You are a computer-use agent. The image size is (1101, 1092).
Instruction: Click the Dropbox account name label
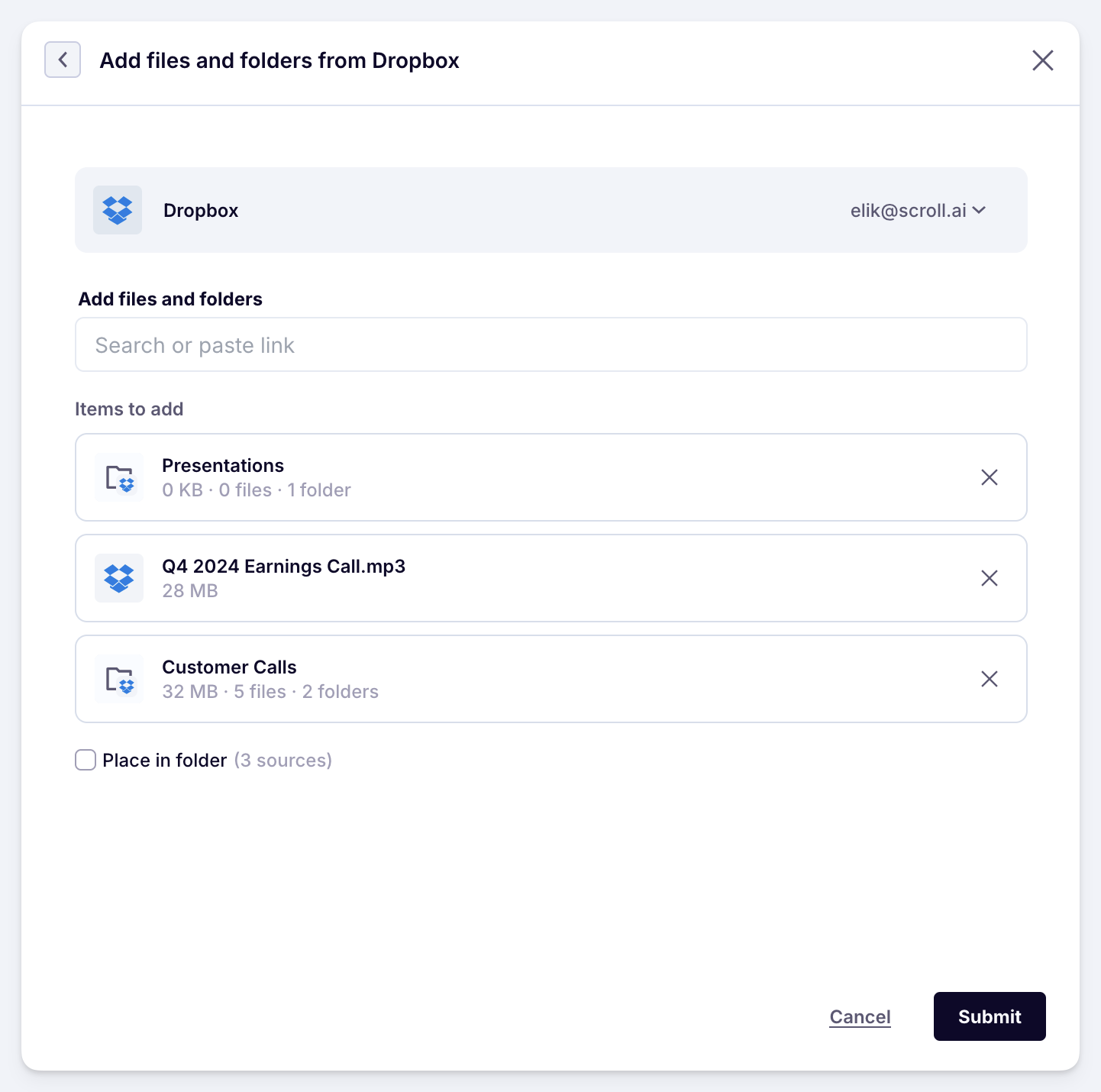[201, 211]
